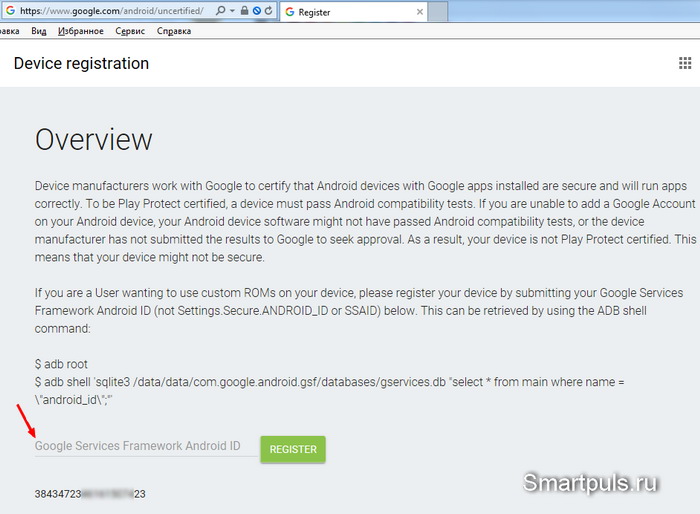Click the partially visible Правка menu

coord(9,31)
